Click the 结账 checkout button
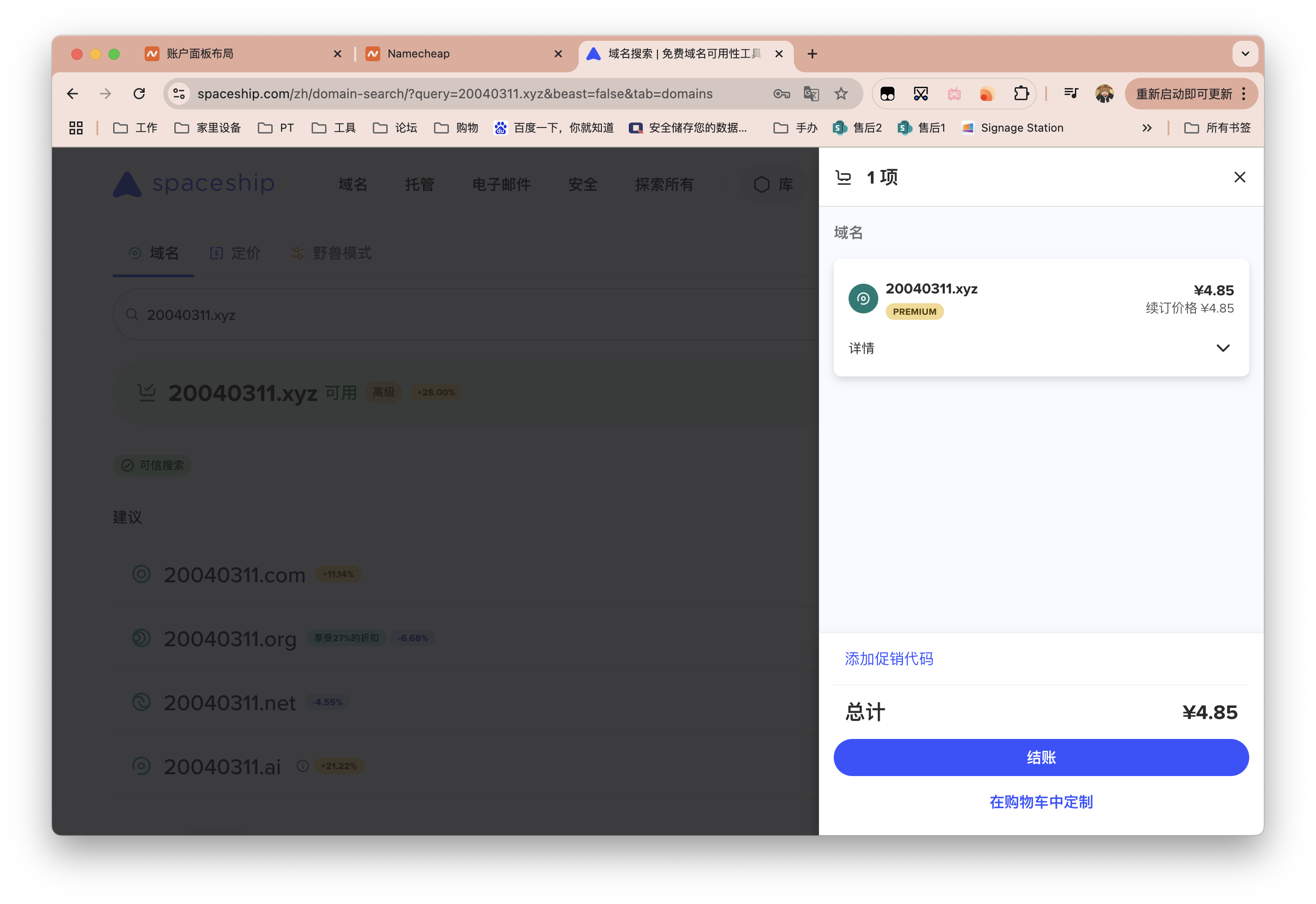This screenshot has height=904, width=1316. 1041,758
